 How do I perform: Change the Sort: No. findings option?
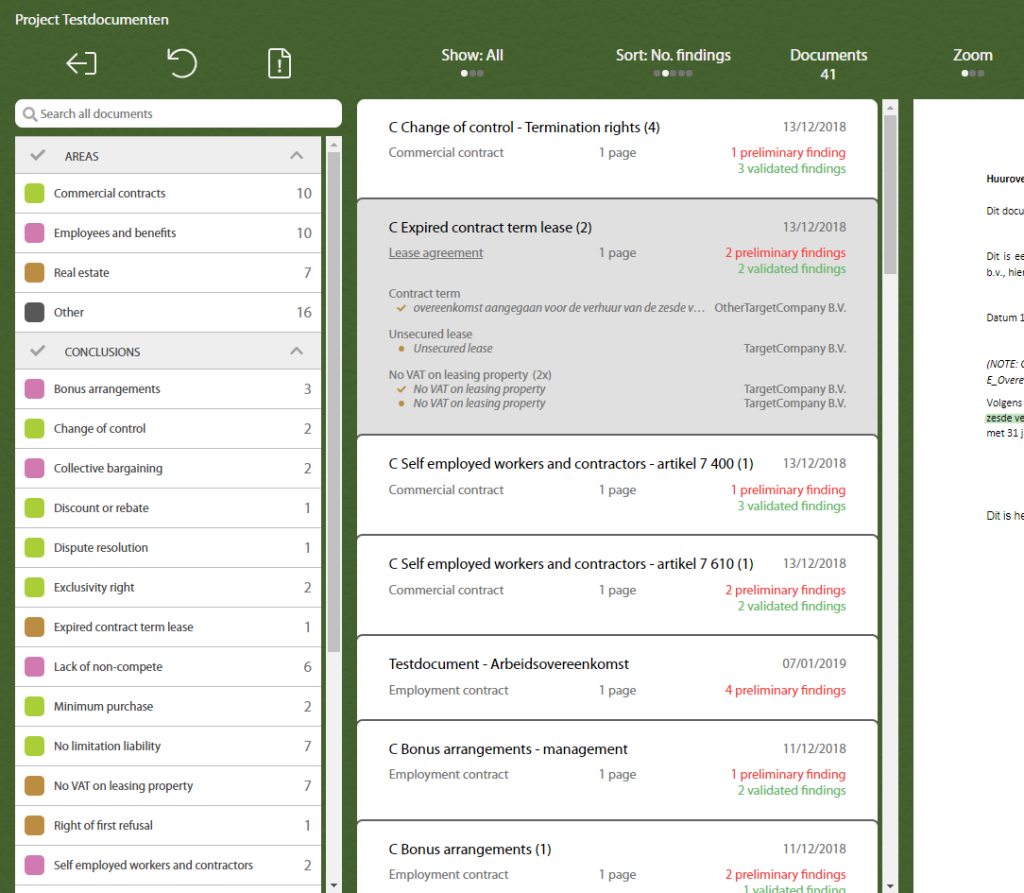point(673,63)
